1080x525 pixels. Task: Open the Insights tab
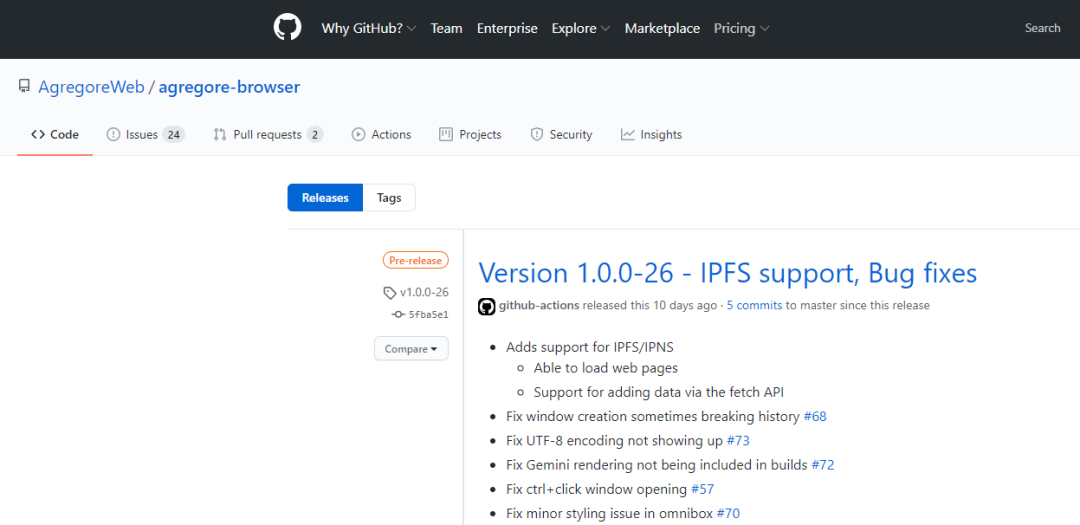[x=652, y=134]
